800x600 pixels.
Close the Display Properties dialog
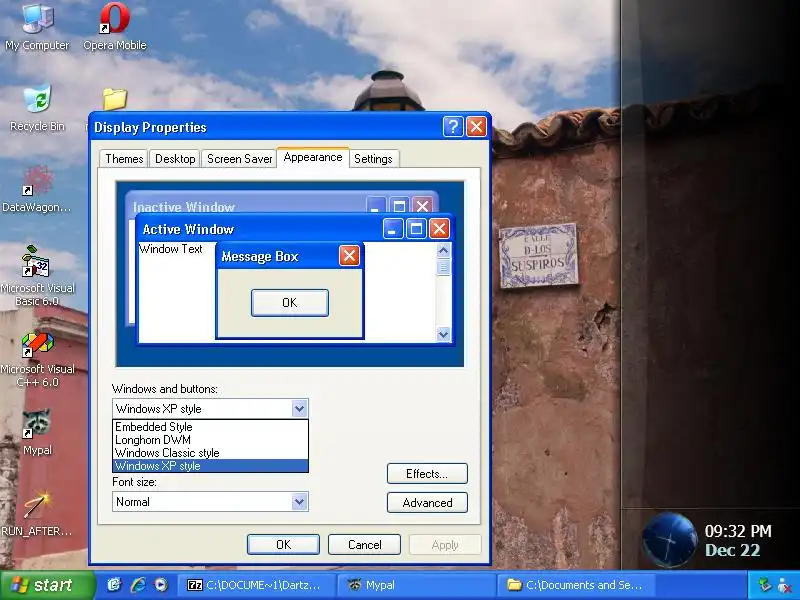pos(476,127)
